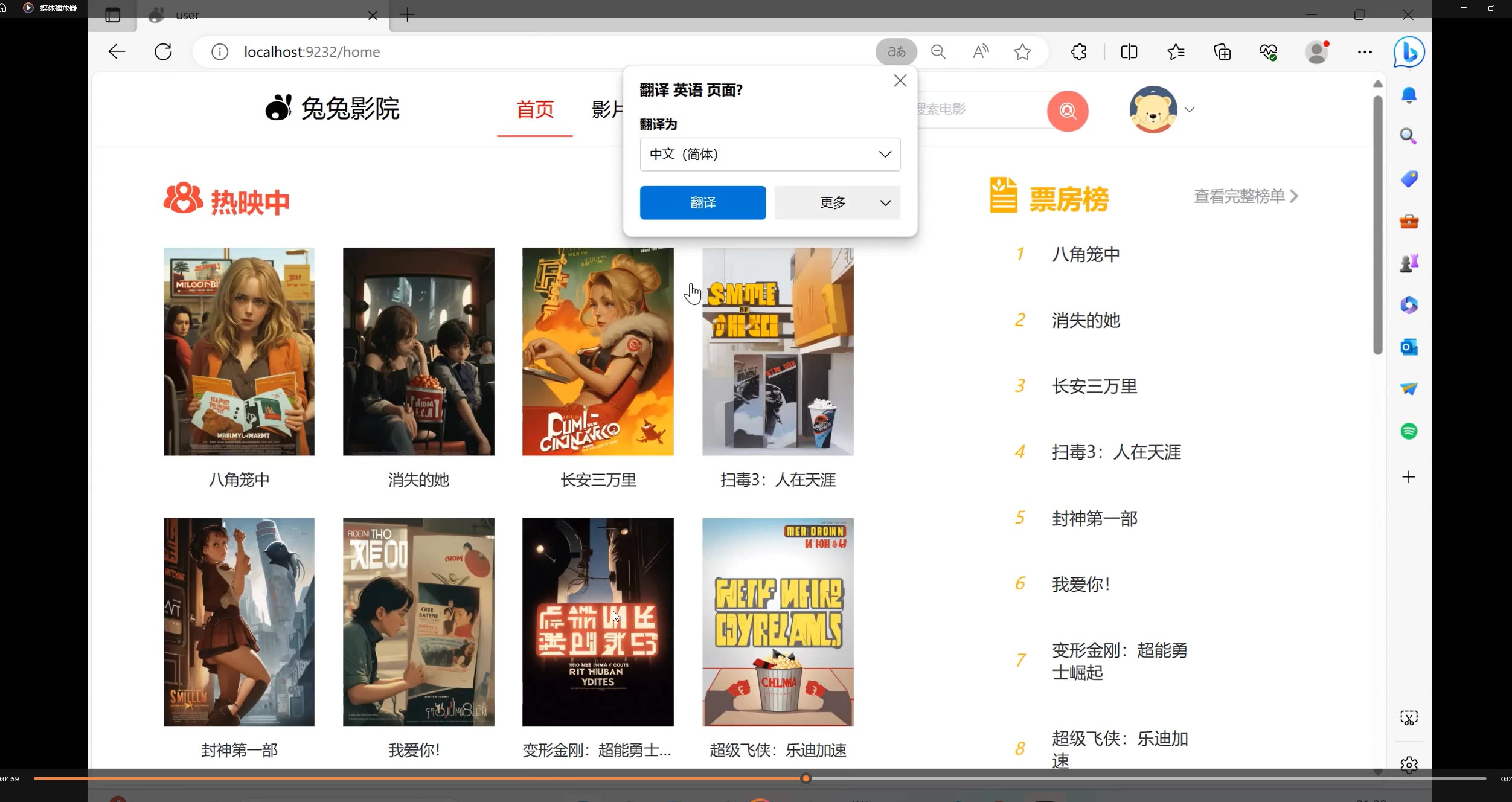Image resolution: width=1512 pixels, height=802 pixels.
Task: Open the Favorites list icon
Action: [1176, 52]
